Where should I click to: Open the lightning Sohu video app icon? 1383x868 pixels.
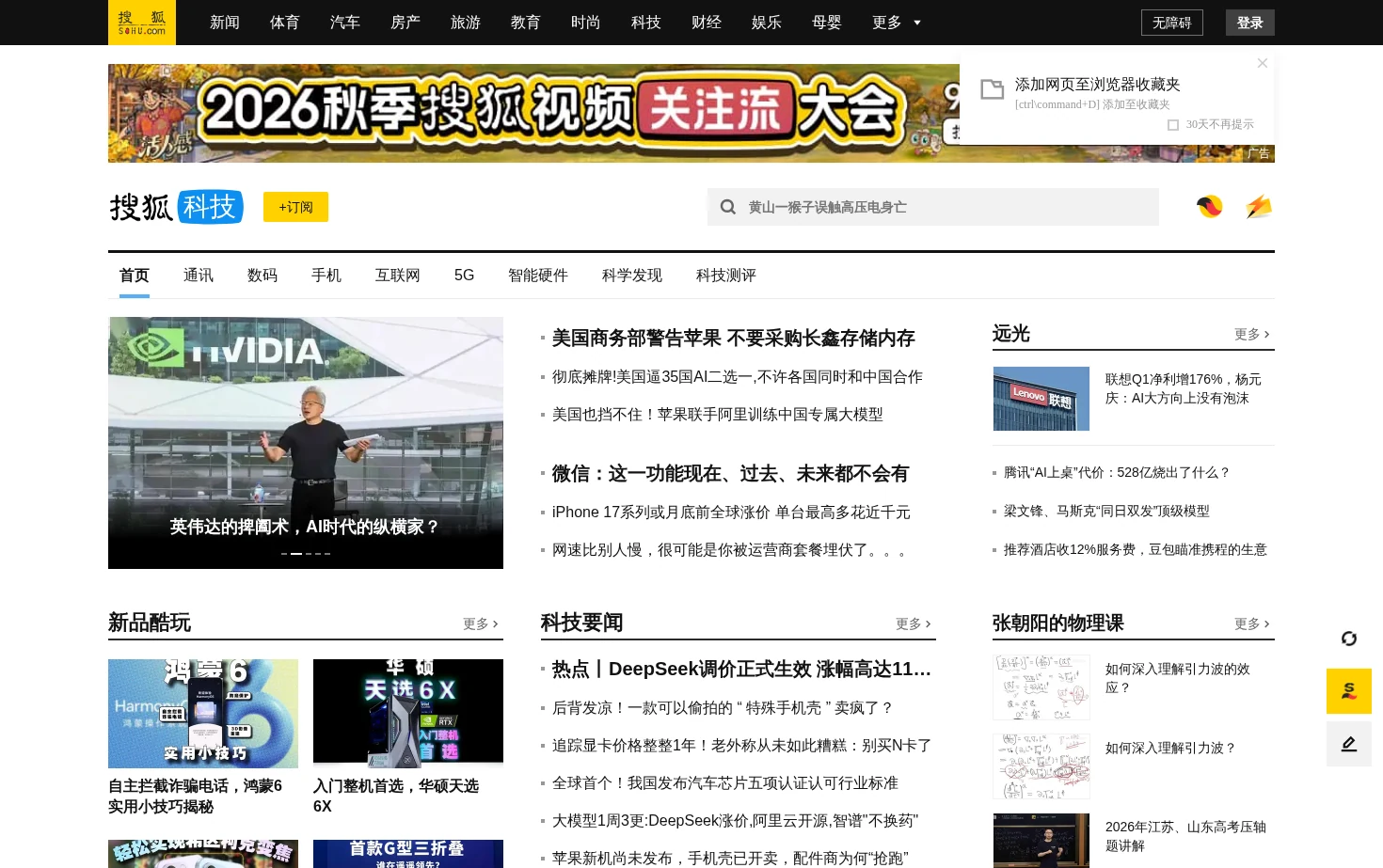click(1259, 206)
